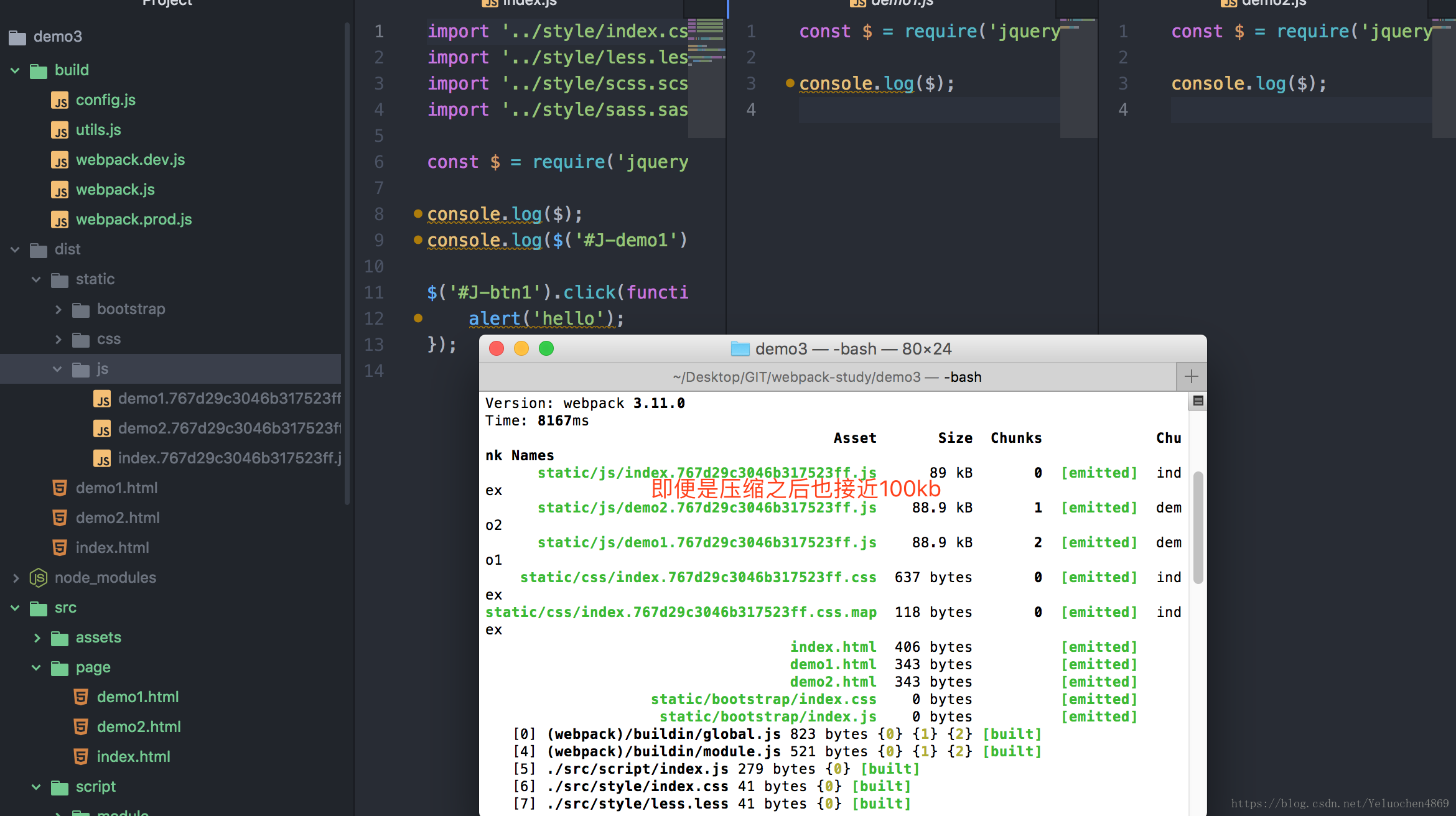Click lint warning dot on line 12
This screenshot has height=816, width=1456.
pos(418,318)
